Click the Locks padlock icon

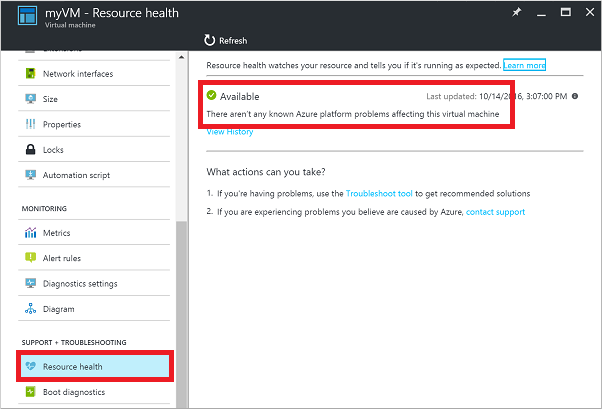[29, 150]
